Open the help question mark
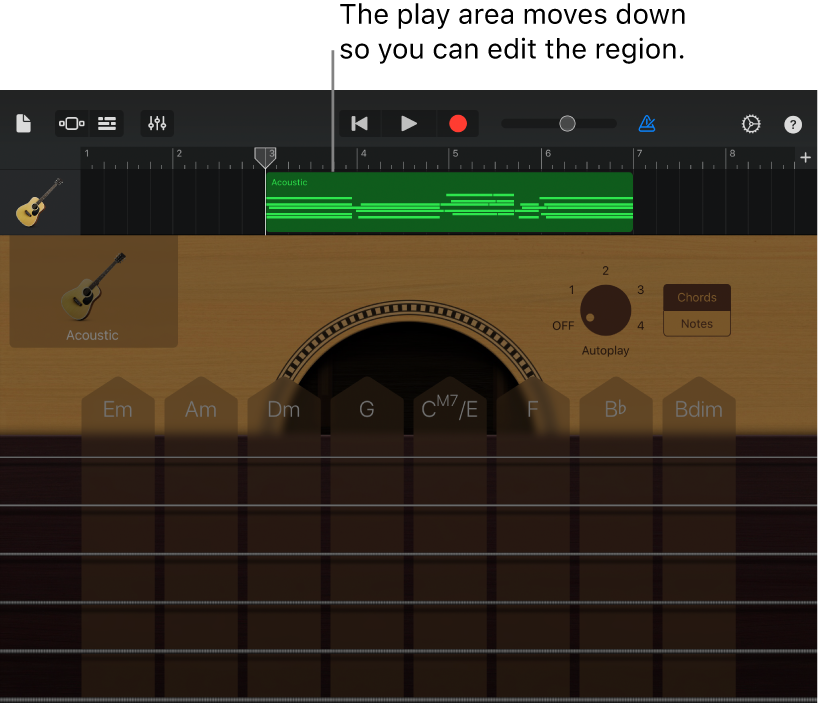The width and height of the screenshot is (820, 706). [793, 124]
